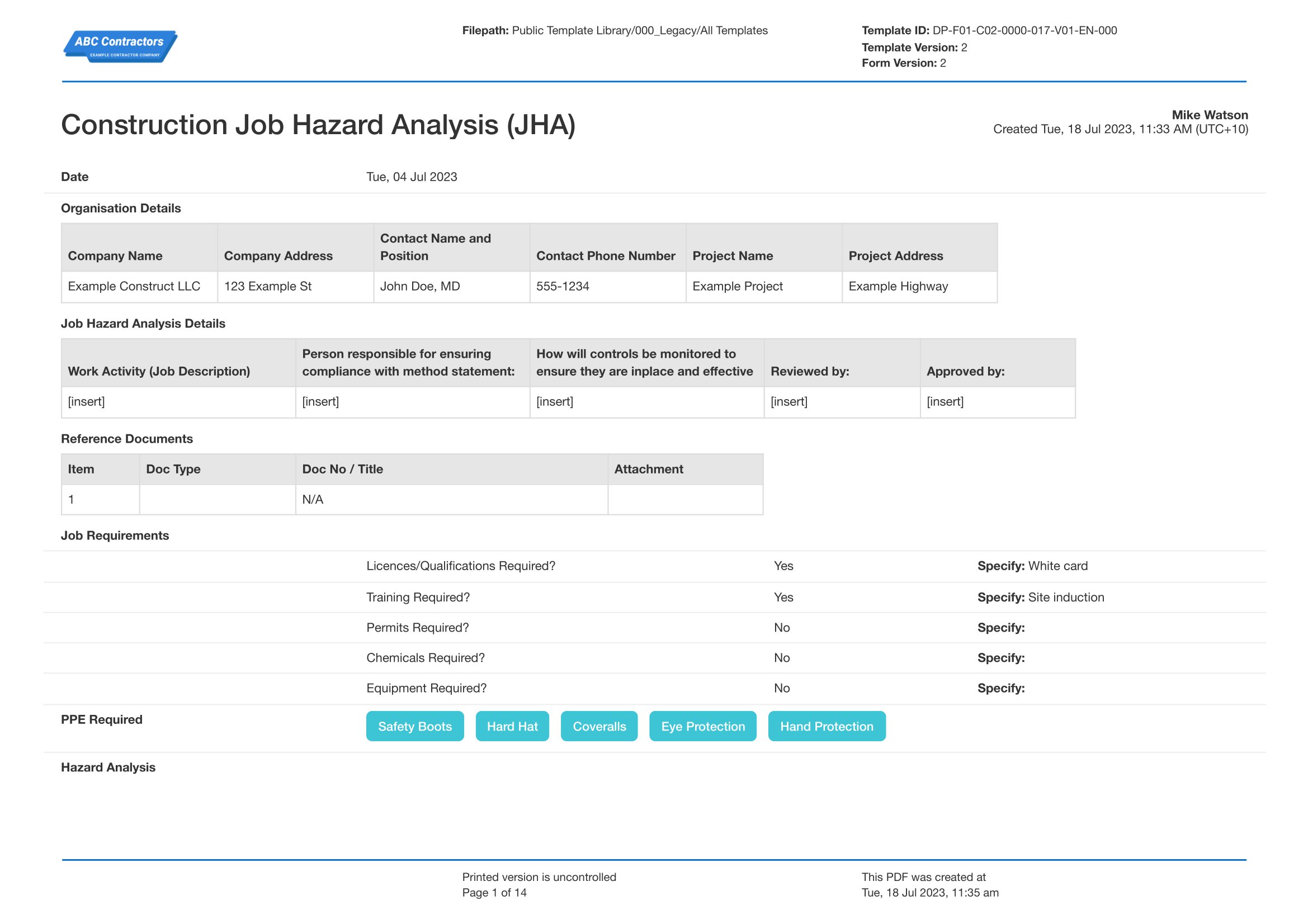This screenshot has height=924, width=1308.
Task: Click the empty Doc Type cell in item 1
Action: [x=218, y=499]
